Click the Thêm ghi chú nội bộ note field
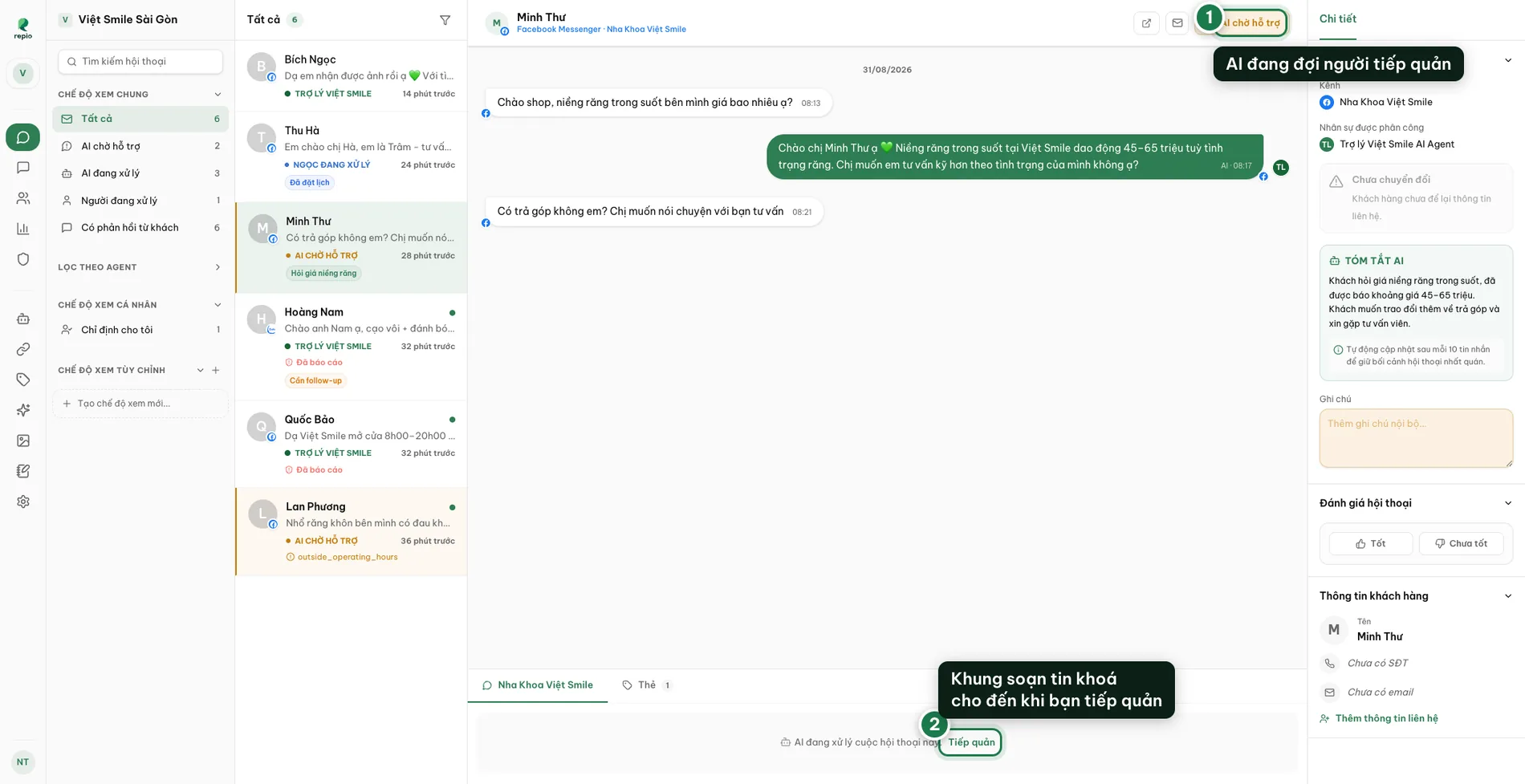This screenshot has width=1525, height=784. 1416,438
